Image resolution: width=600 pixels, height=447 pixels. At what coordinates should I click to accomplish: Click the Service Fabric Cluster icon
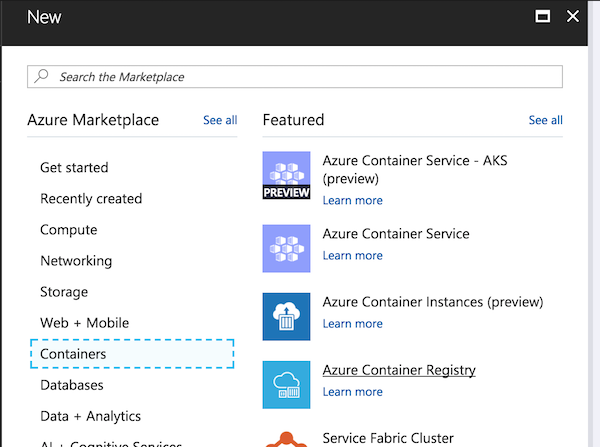click(x=286, y=439)
